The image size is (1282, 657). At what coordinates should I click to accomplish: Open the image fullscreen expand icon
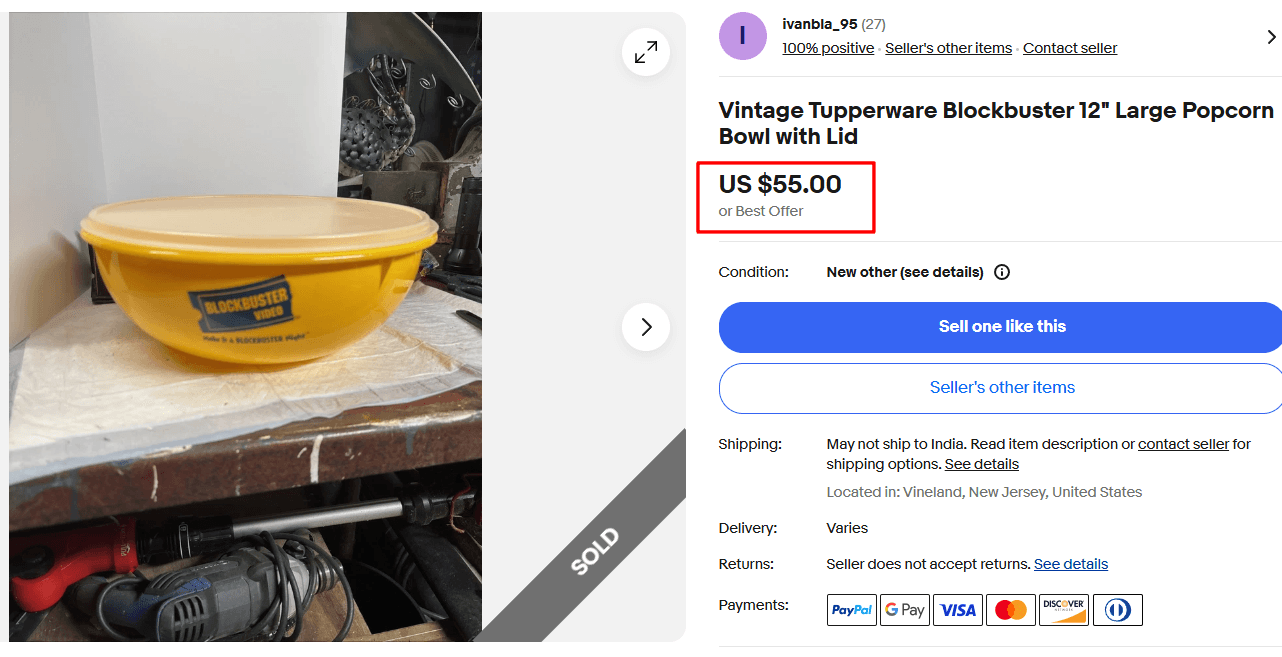[x=645, y=52]
